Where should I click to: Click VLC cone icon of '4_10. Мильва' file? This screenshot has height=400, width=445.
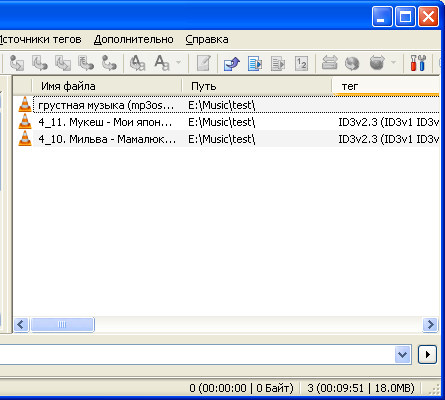click(x=25, y=138)
